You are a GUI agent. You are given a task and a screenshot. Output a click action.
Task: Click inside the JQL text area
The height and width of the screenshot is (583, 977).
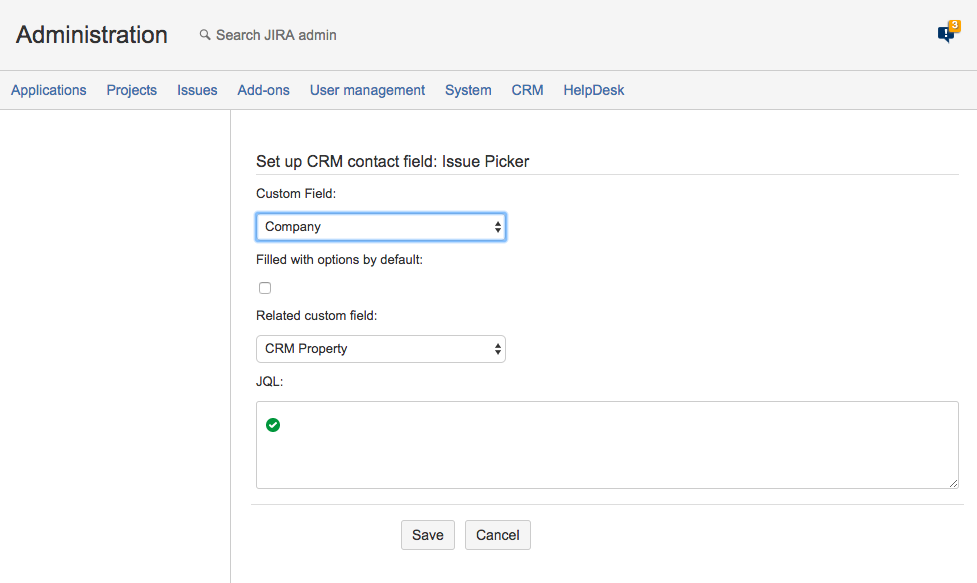point(607,455)
